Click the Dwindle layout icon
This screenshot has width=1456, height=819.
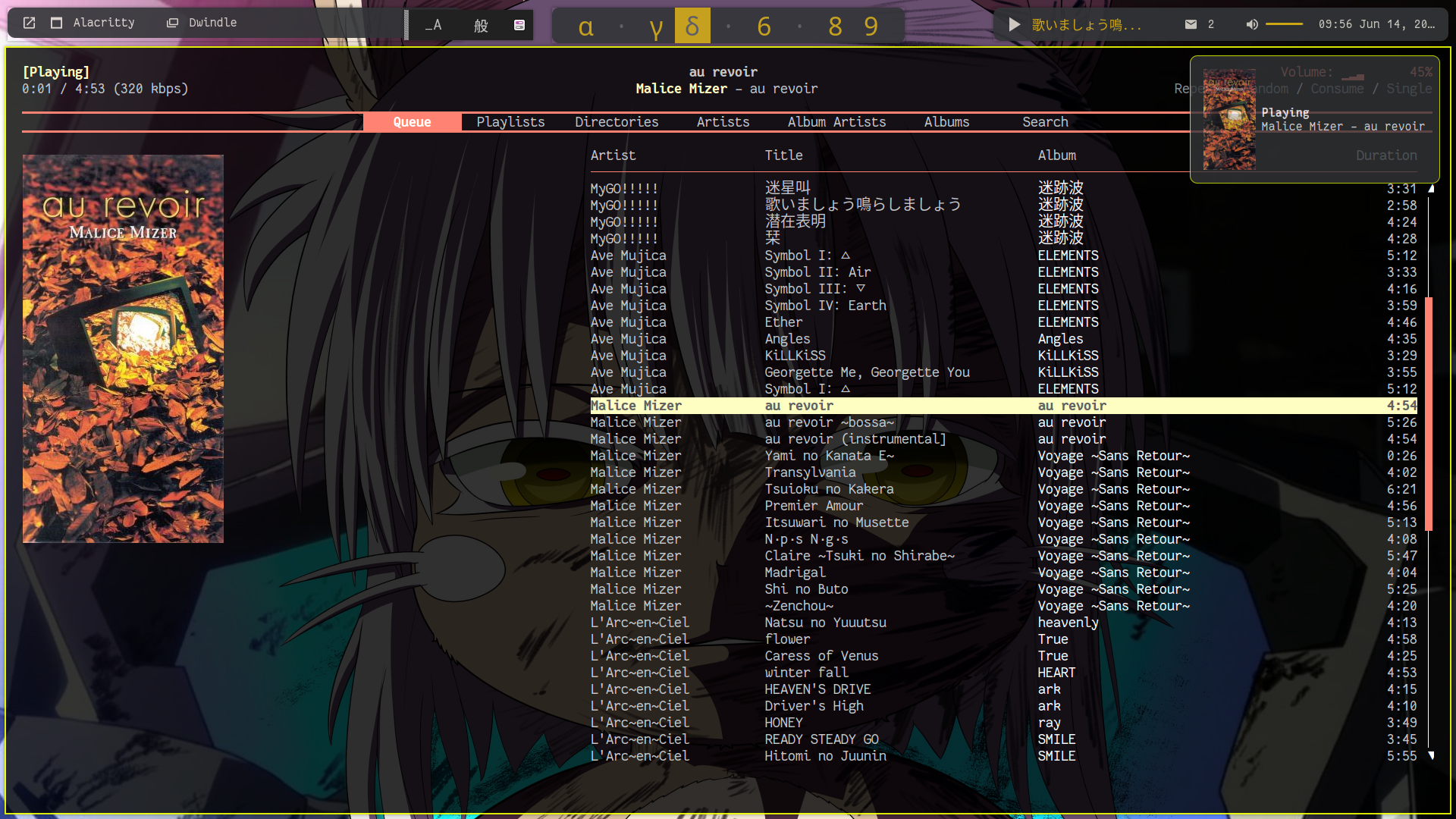click(x=172, y=23)
